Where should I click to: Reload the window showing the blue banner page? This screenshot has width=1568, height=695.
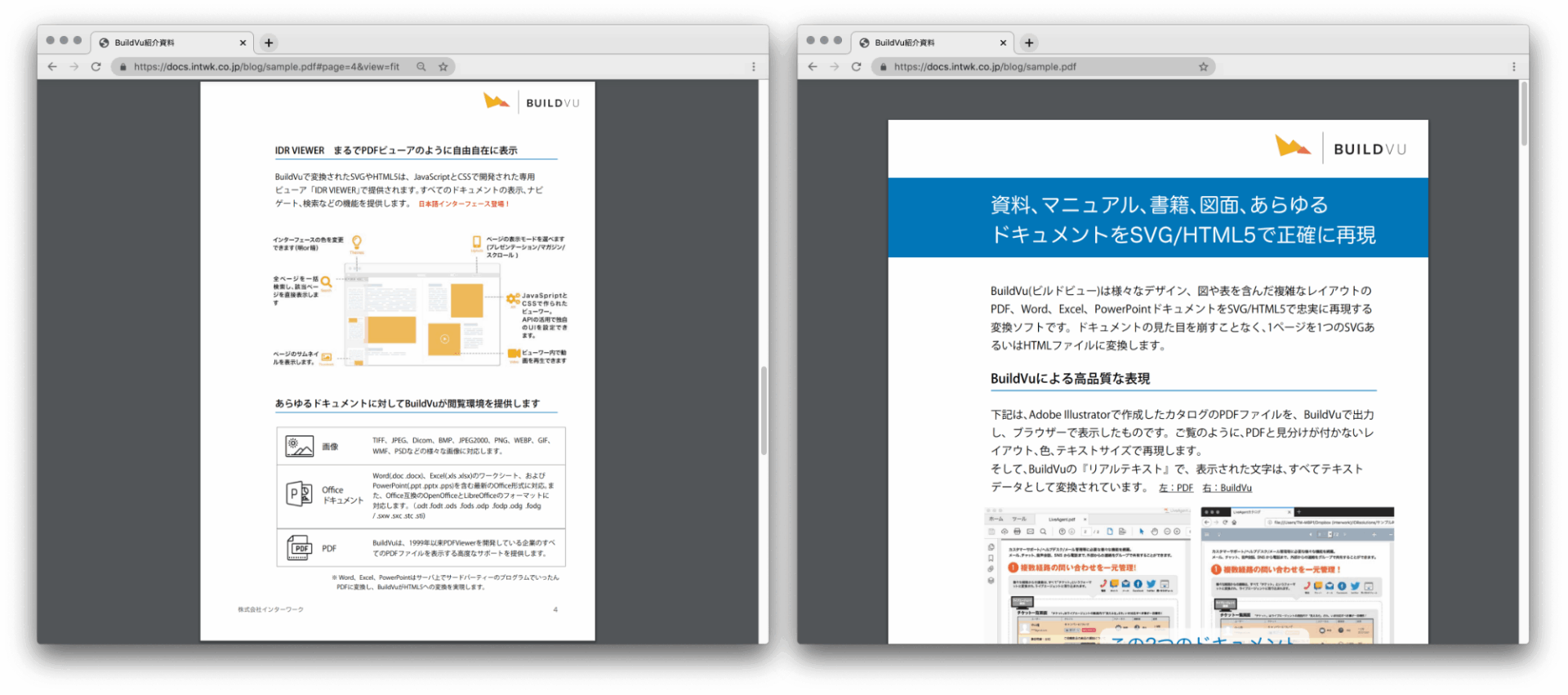coord(856,67)
